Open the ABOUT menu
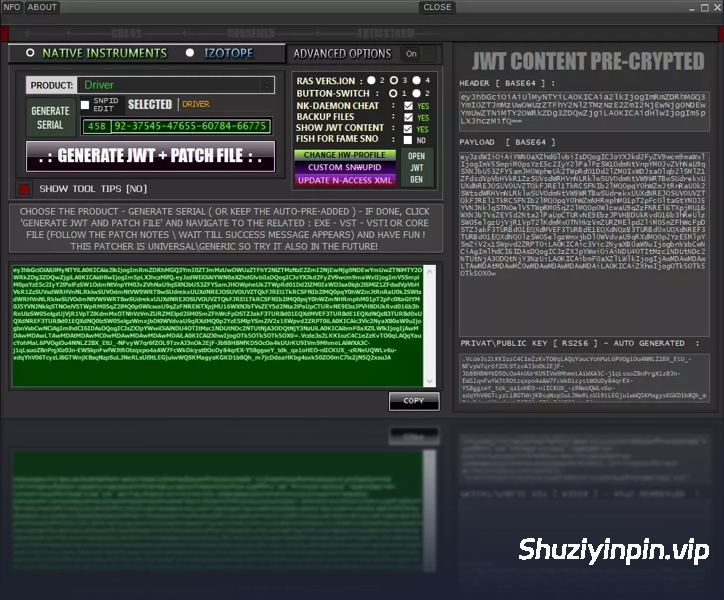The width and height of the screenshot is (724, 600). pyautogui.click(x=42, y=7)
